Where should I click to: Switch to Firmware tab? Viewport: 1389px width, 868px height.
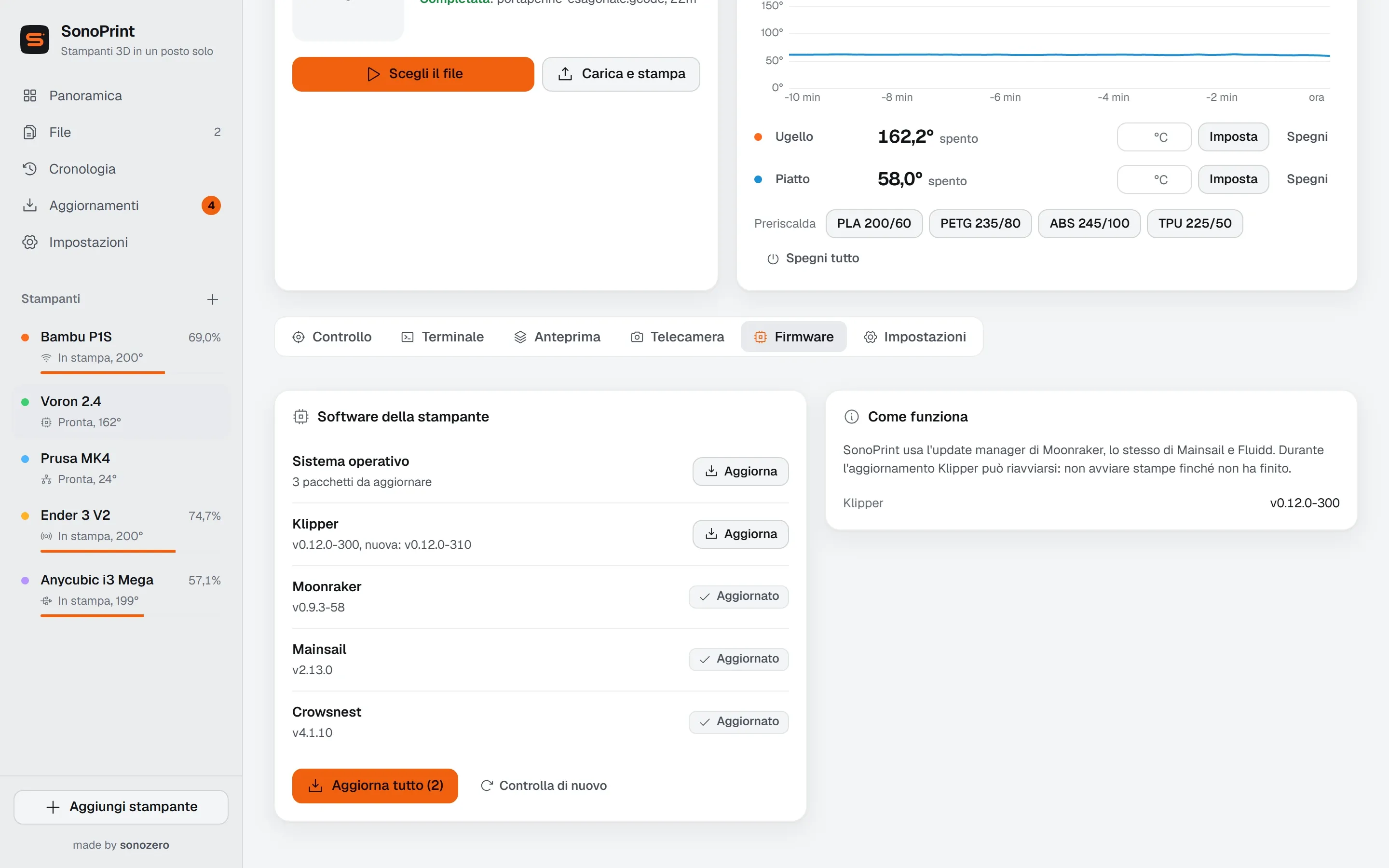793,337
